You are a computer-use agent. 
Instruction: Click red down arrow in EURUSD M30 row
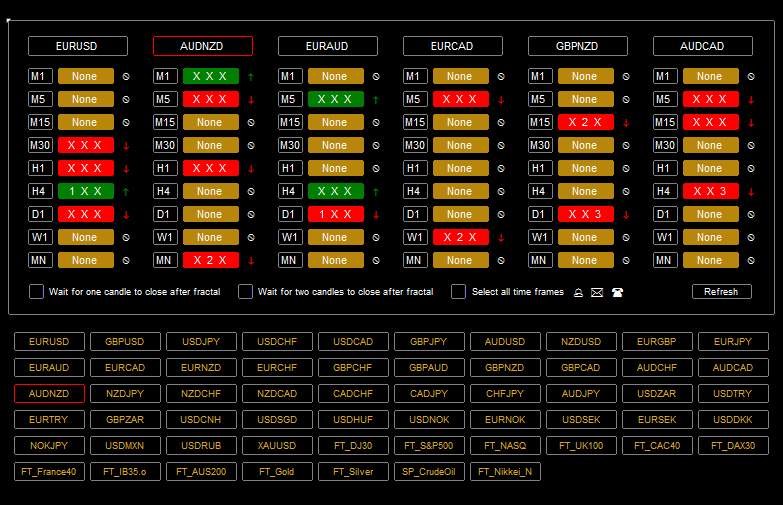(126, 145)
